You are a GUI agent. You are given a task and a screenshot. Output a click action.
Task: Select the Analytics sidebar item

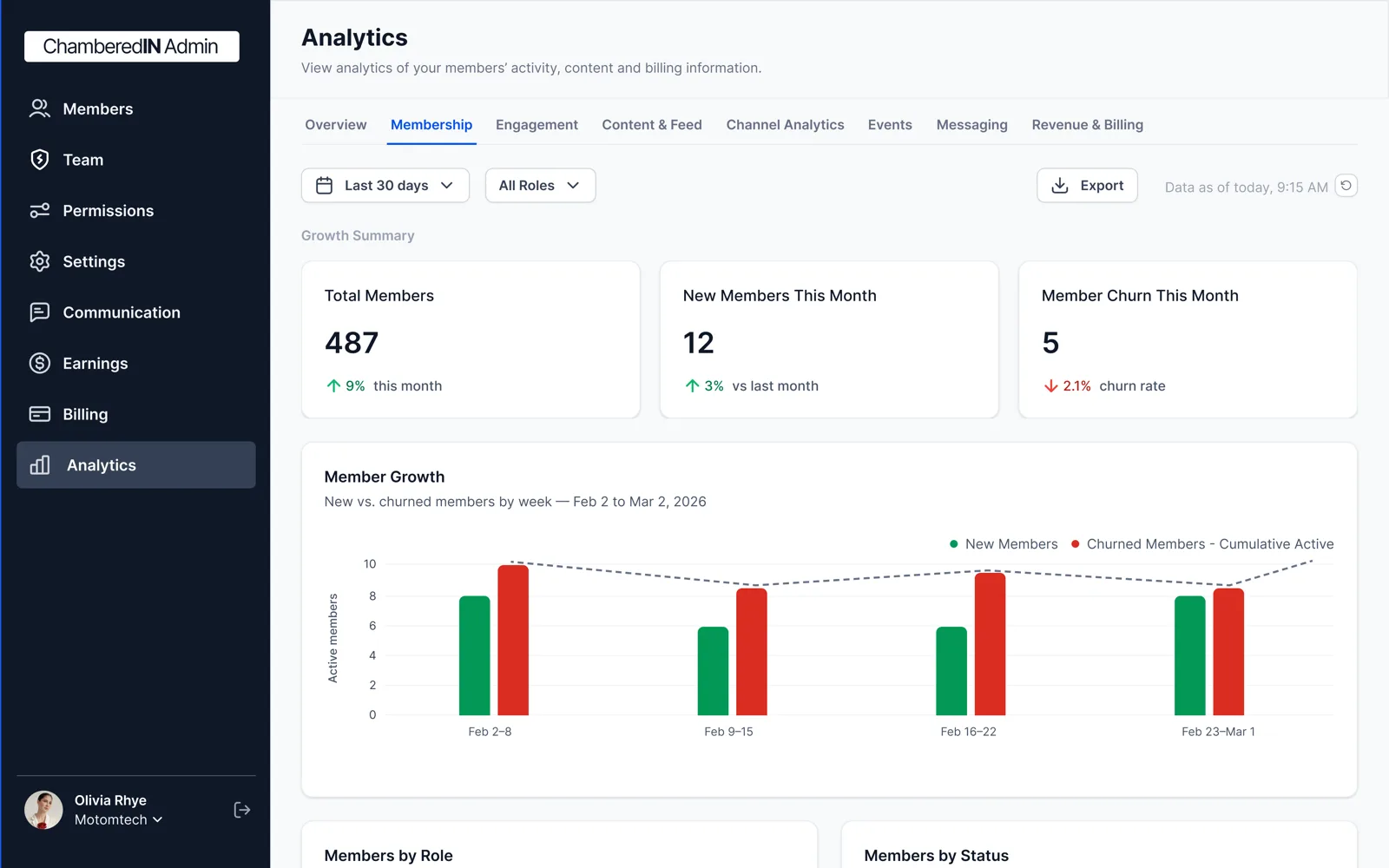click(x=136, y=465)
